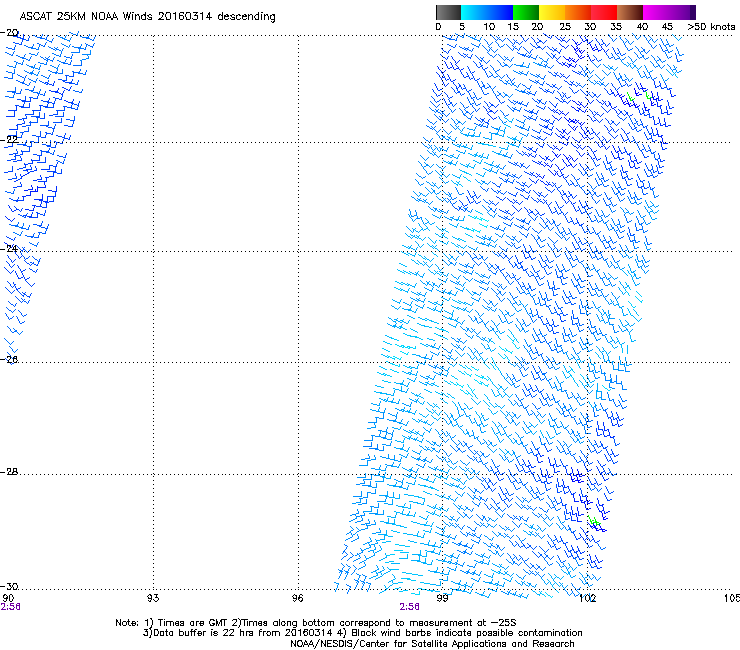Click the '90' longitude axis label
Screen dimensions: 740x650
pyautogui.click(x=8, y=599)
